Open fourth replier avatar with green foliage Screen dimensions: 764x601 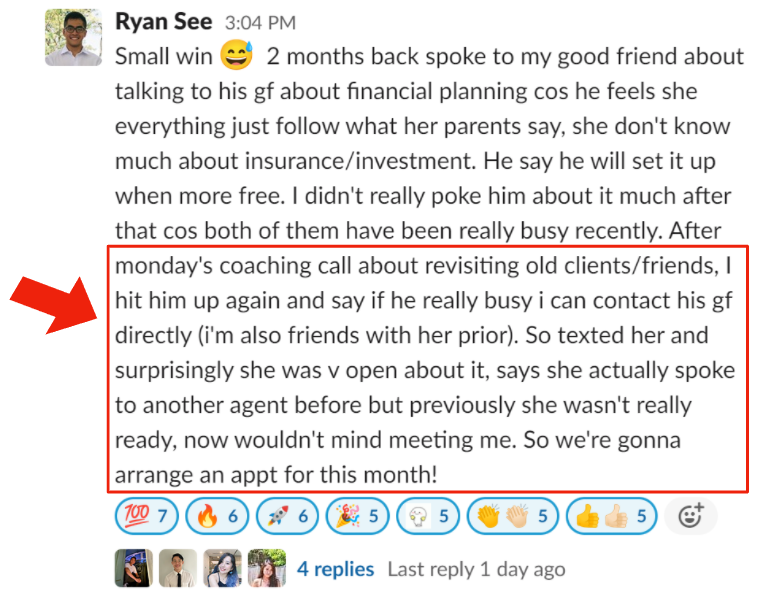click(267, 568)
